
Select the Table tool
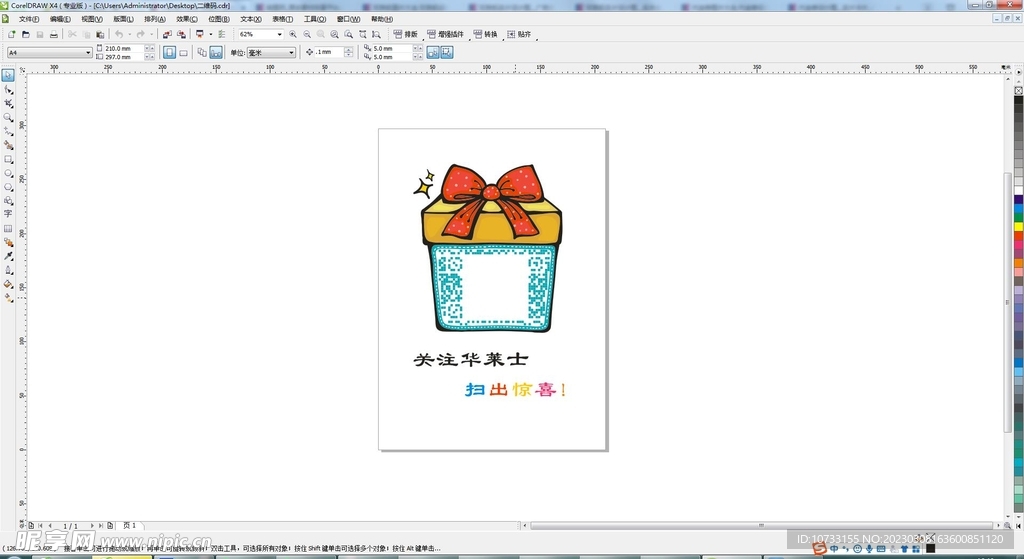[x=8, y=228]
